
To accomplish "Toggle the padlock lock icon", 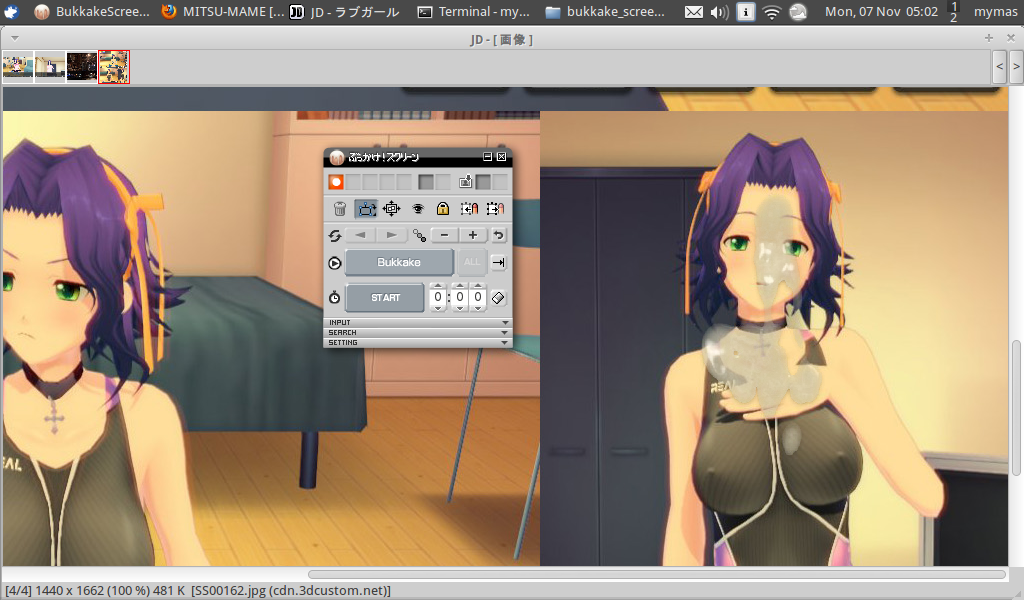I will 443,209.
